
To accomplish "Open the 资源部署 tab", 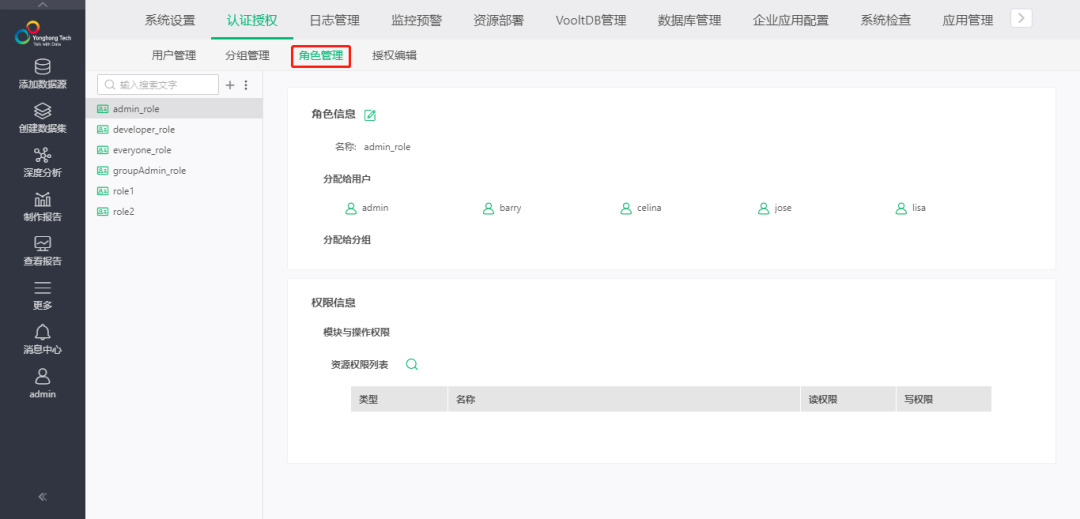I will tap(499, 20).
